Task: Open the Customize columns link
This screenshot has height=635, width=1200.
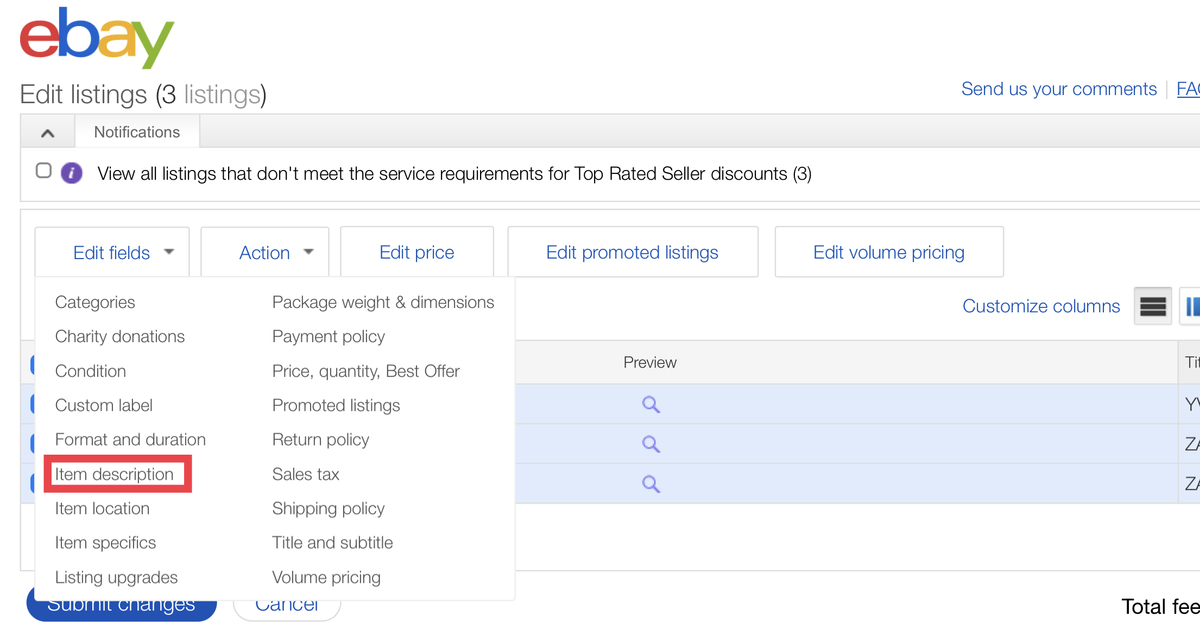Action: (1041, 306)
